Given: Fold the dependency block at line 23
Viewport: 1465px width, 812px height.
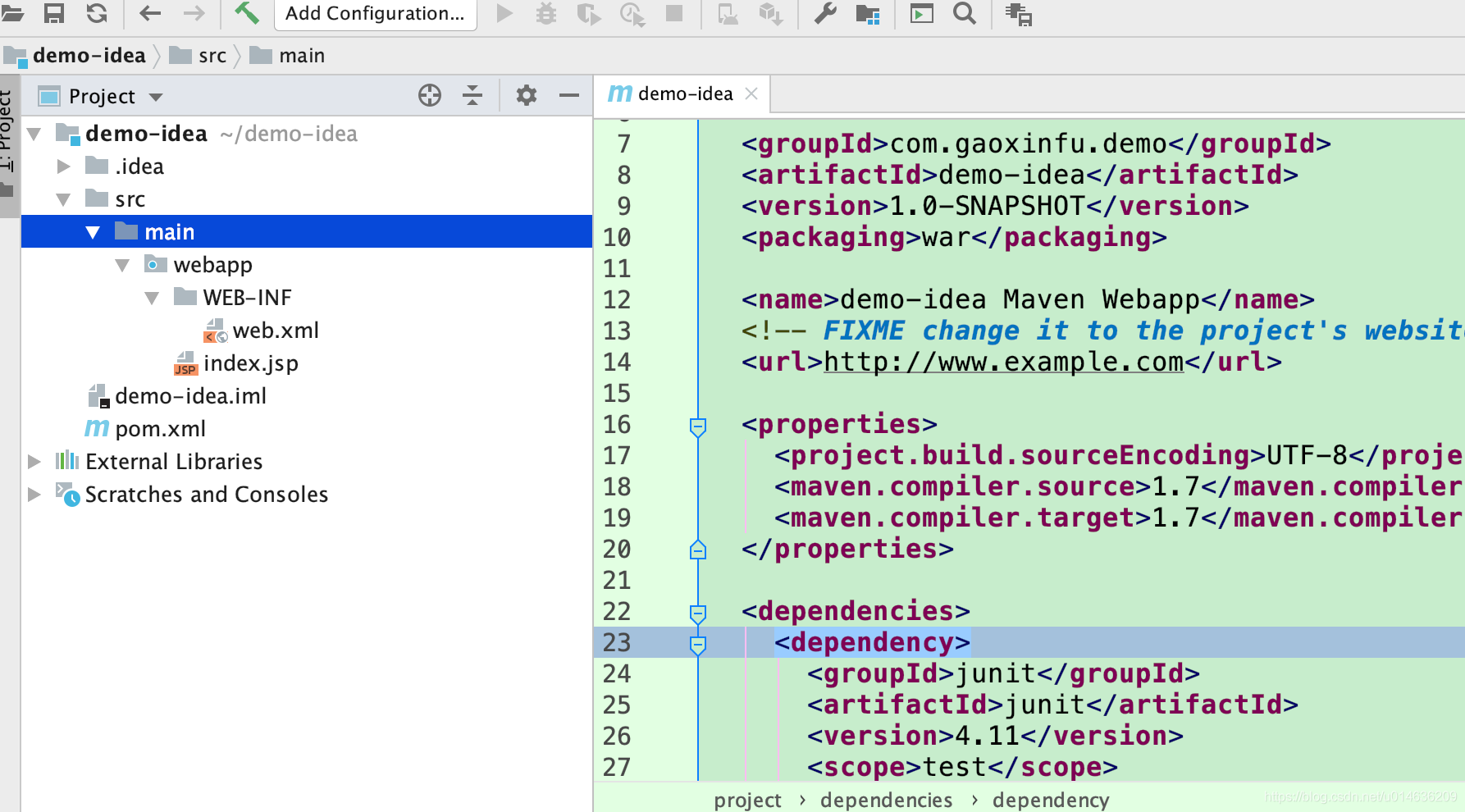Looking at the screenshot, I should [x=698, y=644].
